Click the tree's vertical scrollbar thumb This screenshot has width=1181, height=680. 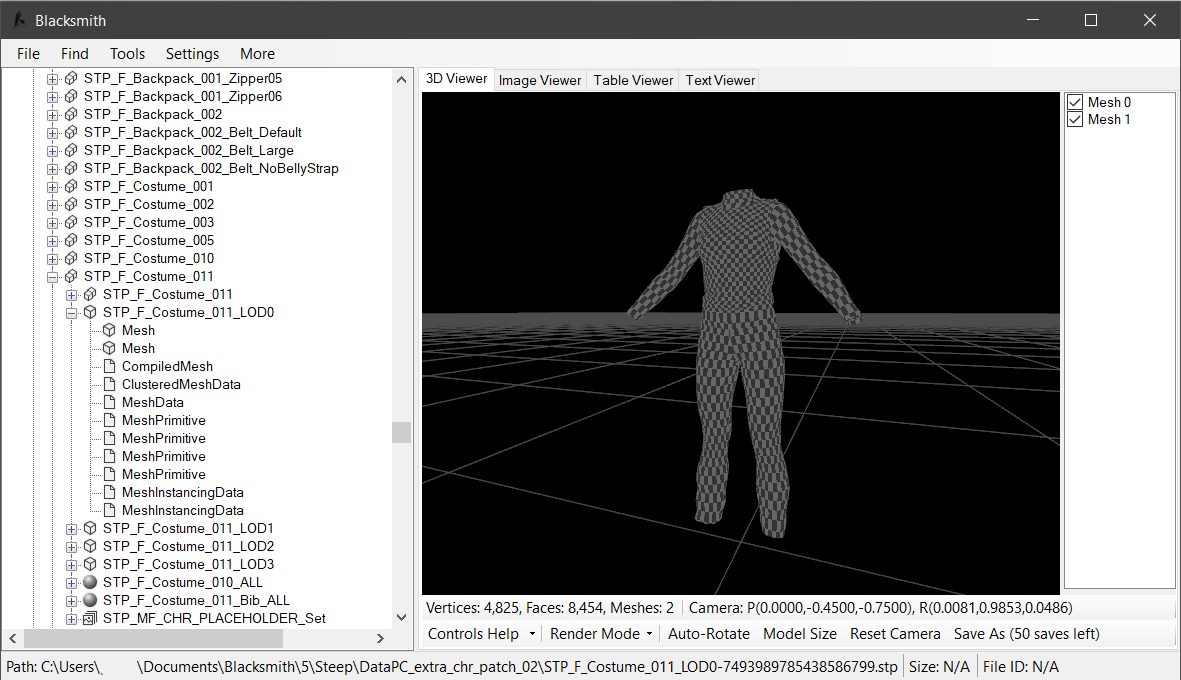coord(401,432)
